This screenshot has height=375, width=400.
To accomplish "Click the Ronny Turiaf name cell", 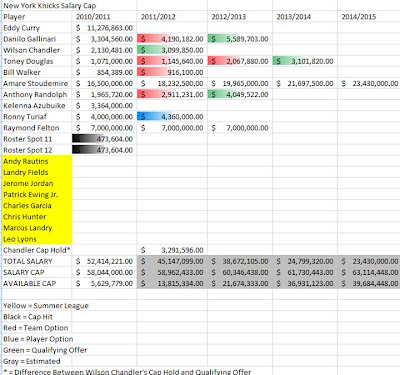I will tap(37, 117).
